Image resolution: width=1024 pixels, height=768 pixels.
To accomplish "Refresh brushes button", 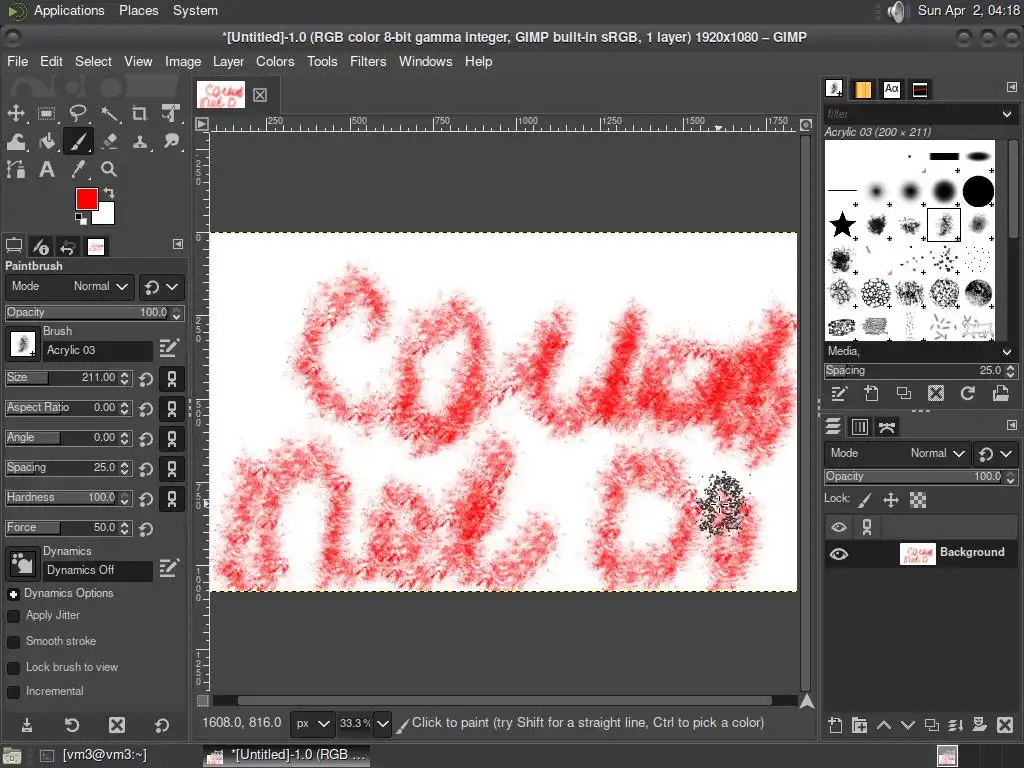I will pyautogui.click(x=968, y=393).
